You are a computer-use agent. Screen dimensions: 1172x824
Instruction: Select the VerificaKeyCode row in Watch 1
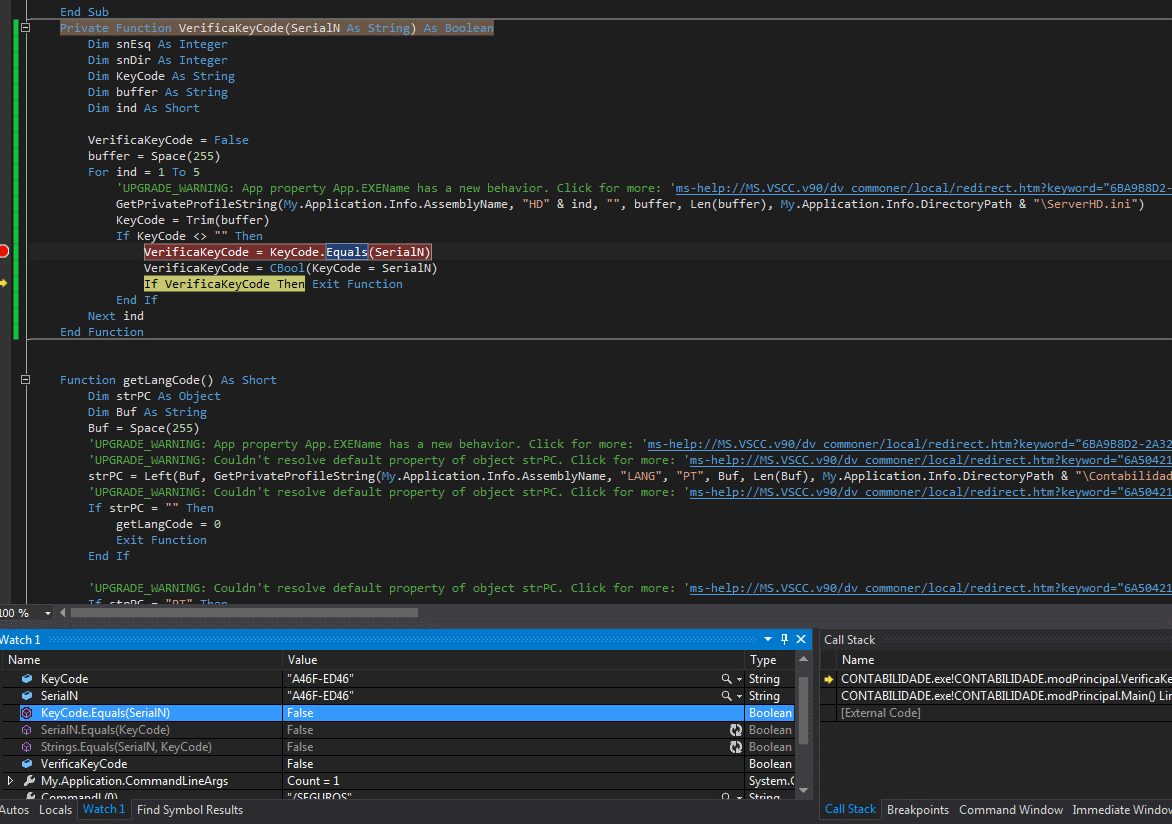[84, 764]
